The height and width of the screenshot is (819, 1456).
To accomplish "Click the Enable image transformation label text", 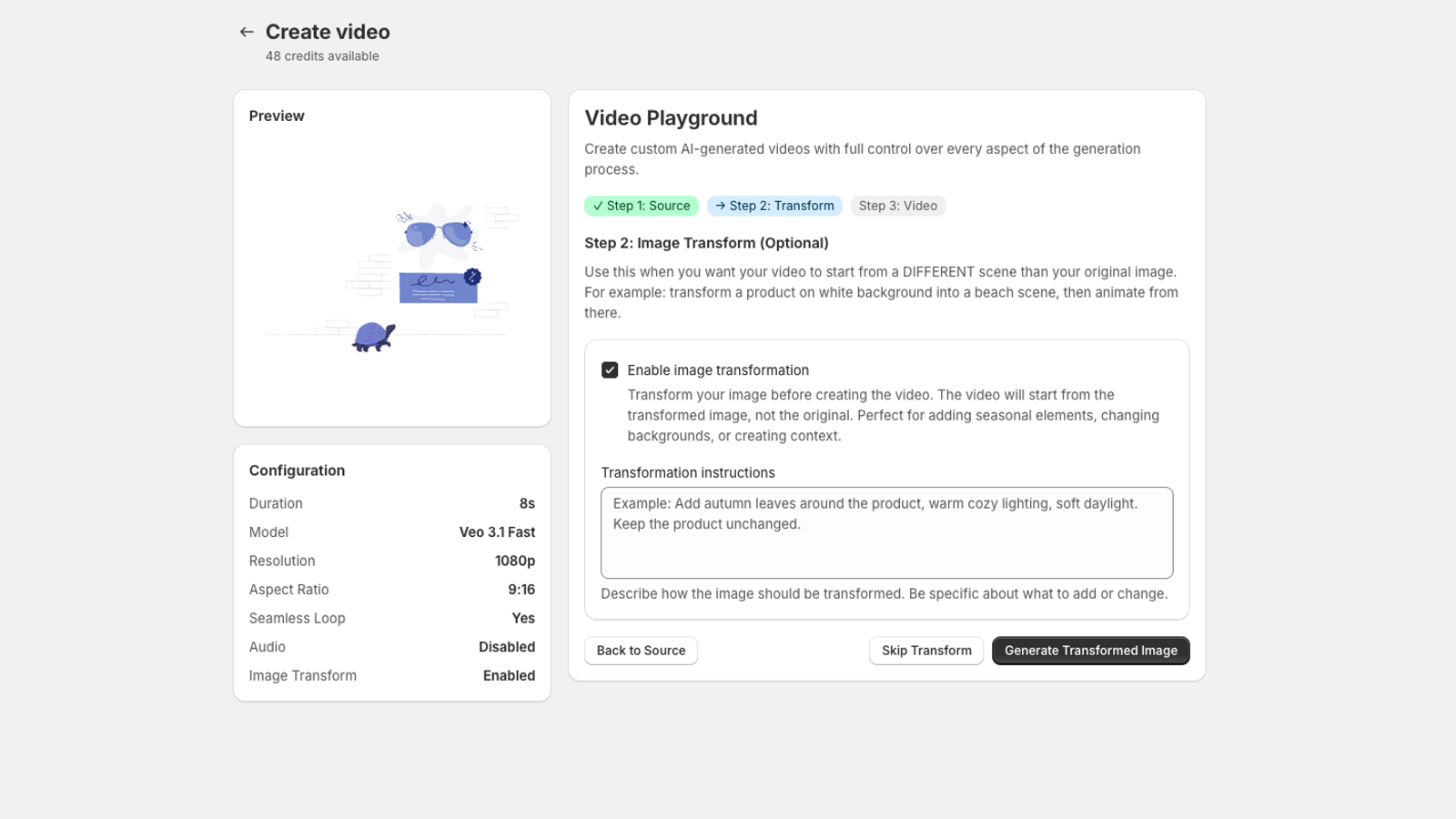I will click(717, 370).
